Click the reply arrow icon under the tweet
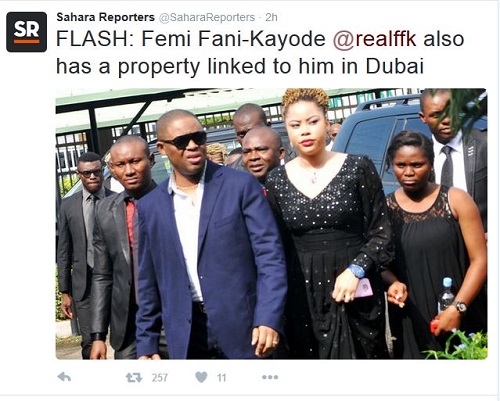 [64, 377]
